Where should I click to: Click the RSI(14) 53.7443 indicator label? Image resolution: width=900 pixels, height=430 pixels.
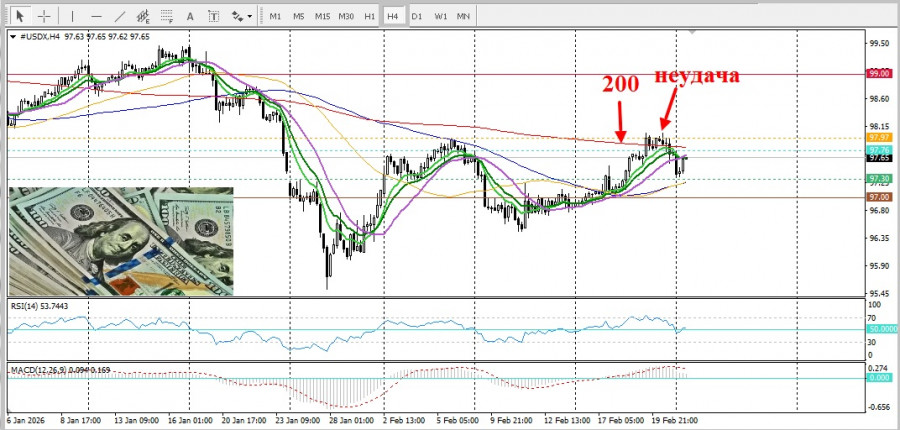40,307
